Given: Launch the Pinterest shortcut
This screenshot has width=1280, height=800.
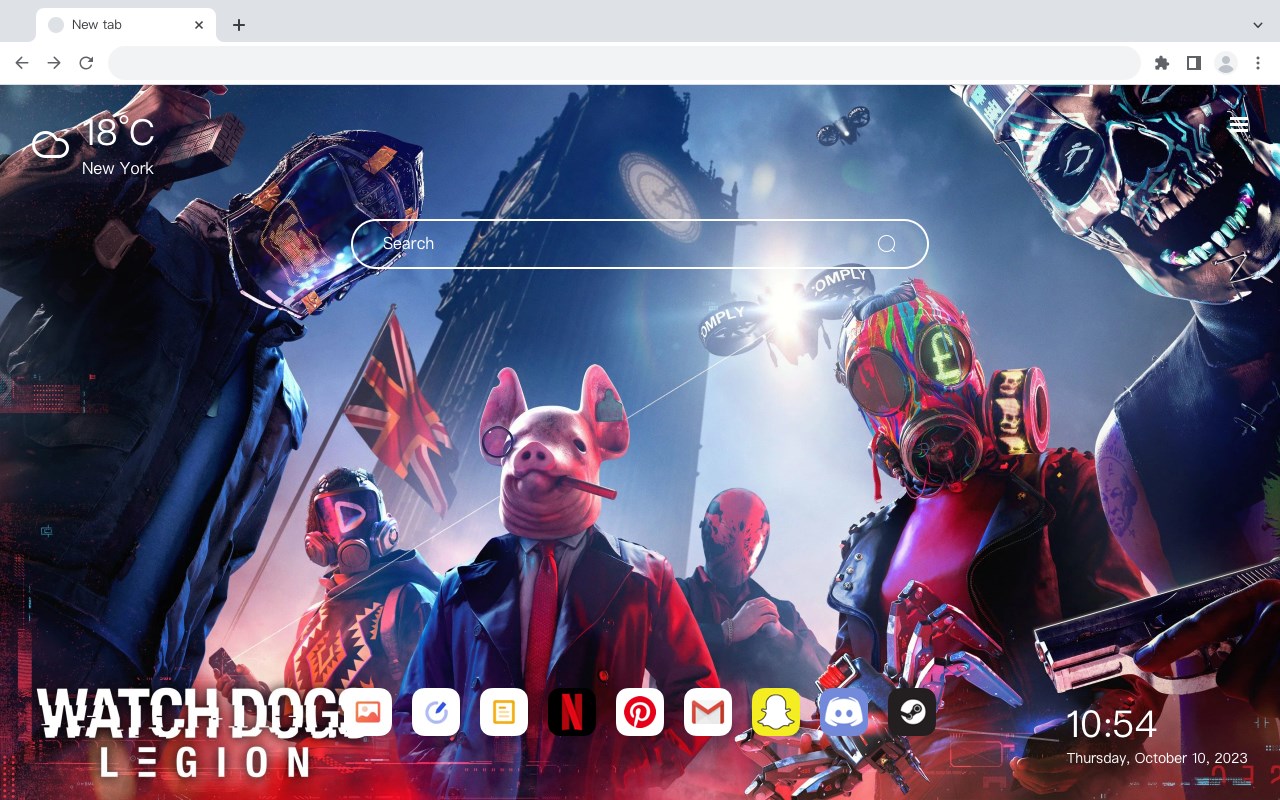Looking at the screenshot, I should click(640, 712).
